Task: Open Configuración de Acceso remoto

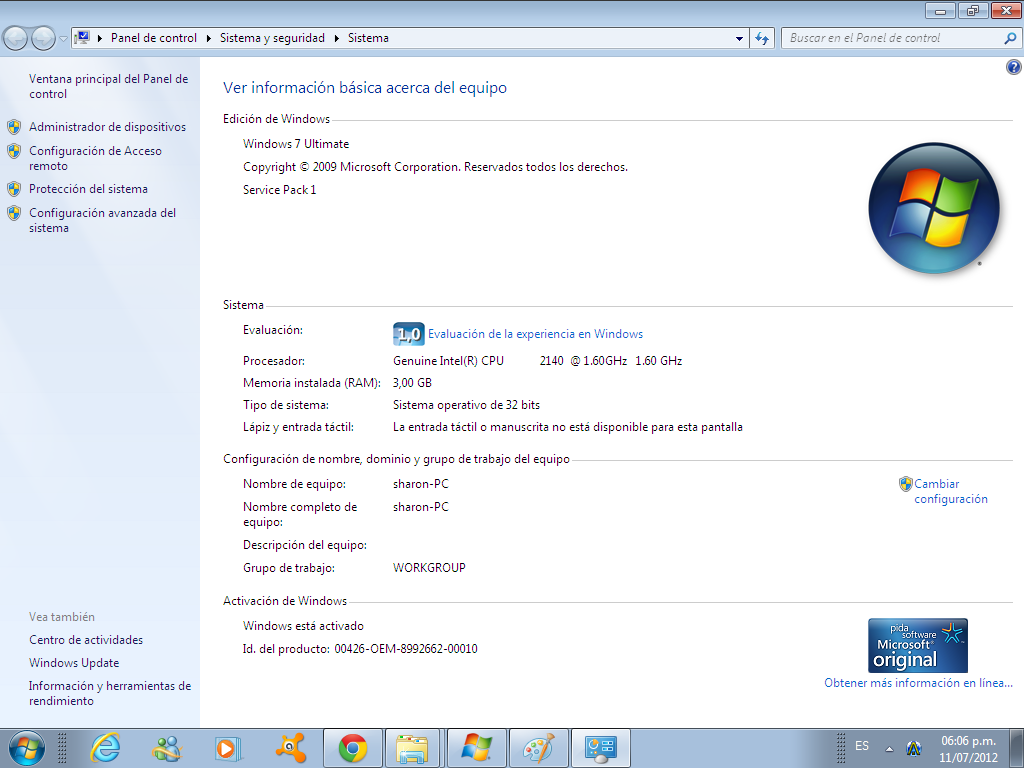Action: pyautogui.click(x=95, y=158)
